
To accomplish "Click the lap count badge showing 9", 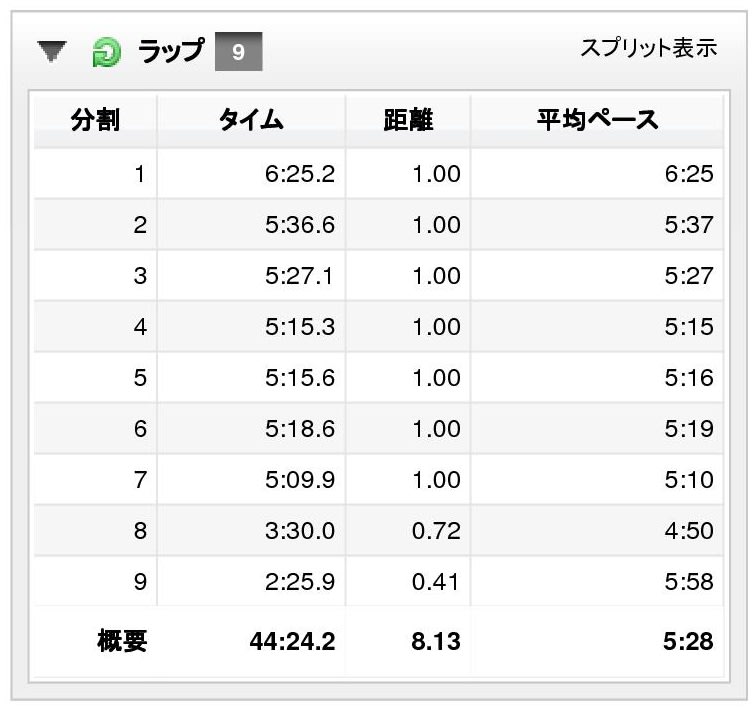I will [x=238, y=52].
